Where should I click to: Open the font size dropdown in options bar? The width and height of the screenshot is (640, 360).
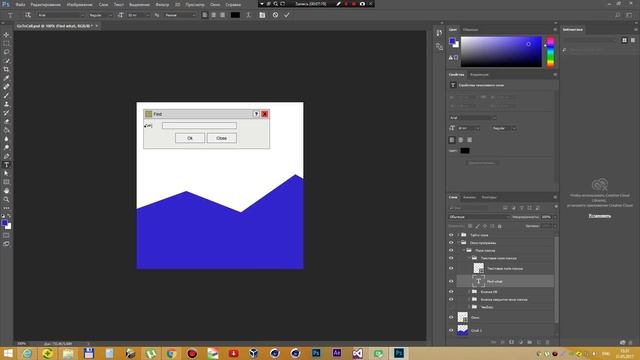click(x=138, y=15)
